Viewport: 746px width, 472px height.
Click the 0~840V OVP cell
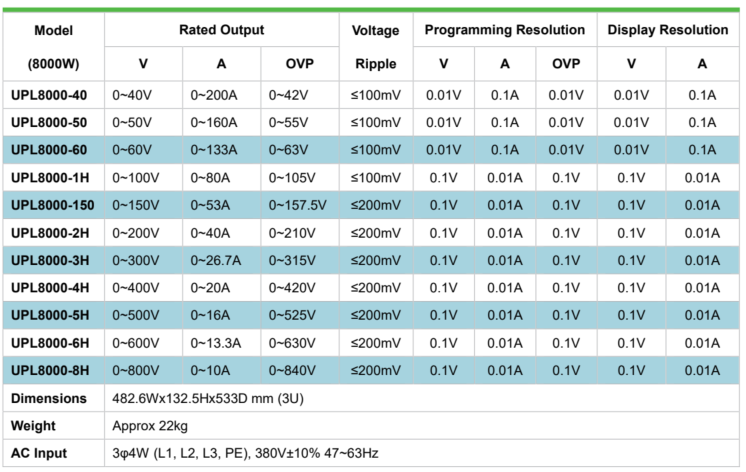(x=293, y=371)
